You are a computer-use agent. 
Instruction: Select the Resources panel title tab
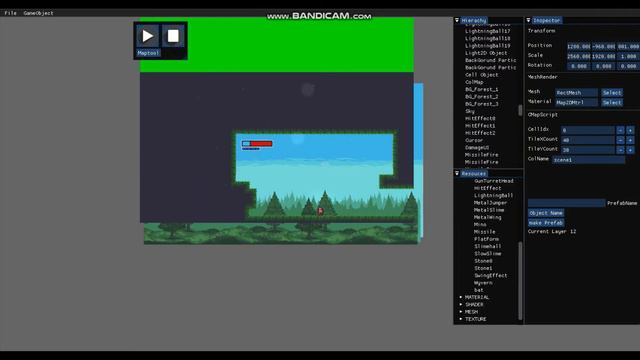click(x=473, y=174)
